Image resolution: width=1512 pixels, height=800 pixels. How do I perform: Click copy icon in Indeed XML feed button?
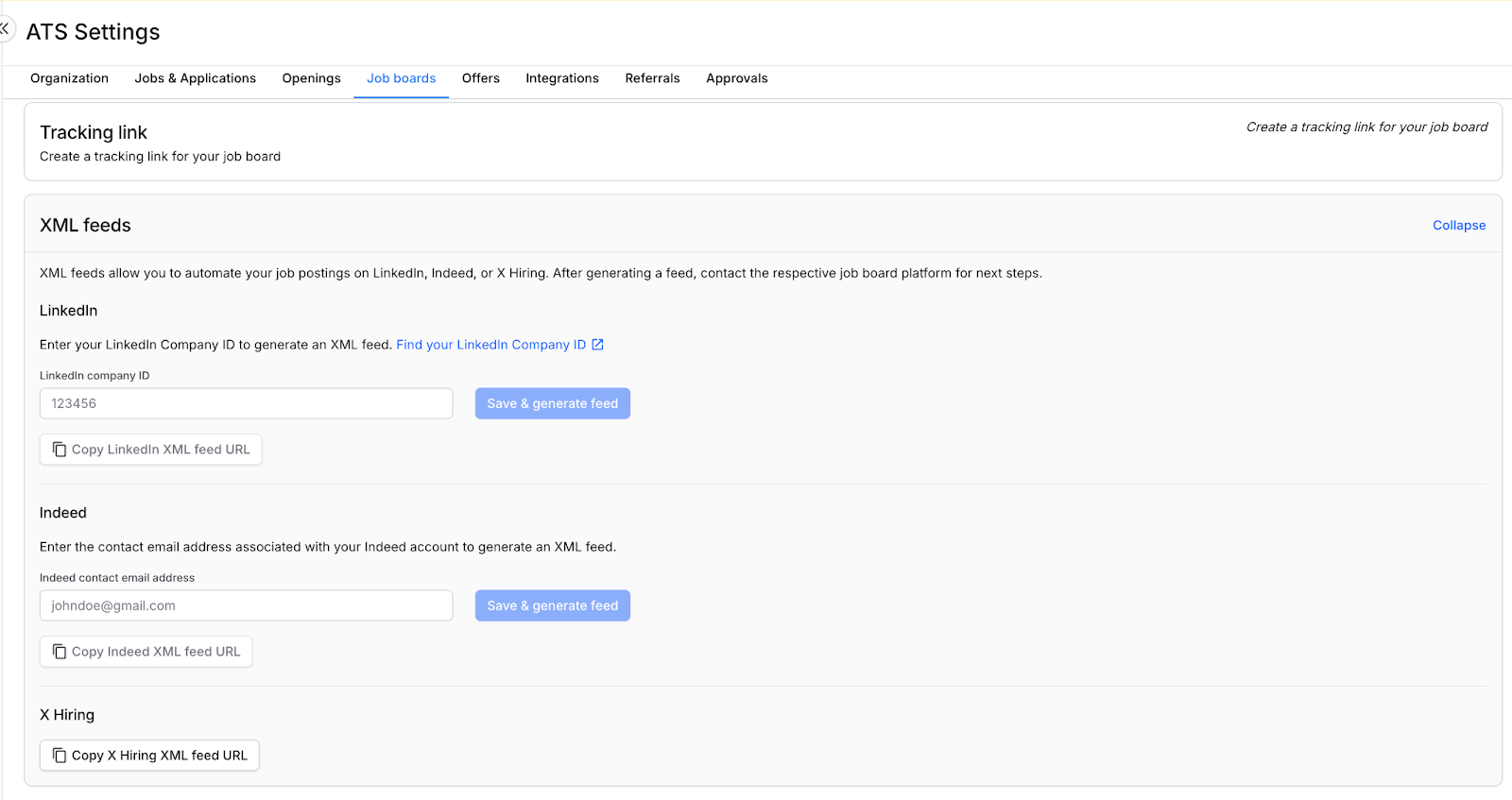tap(60, 652)
